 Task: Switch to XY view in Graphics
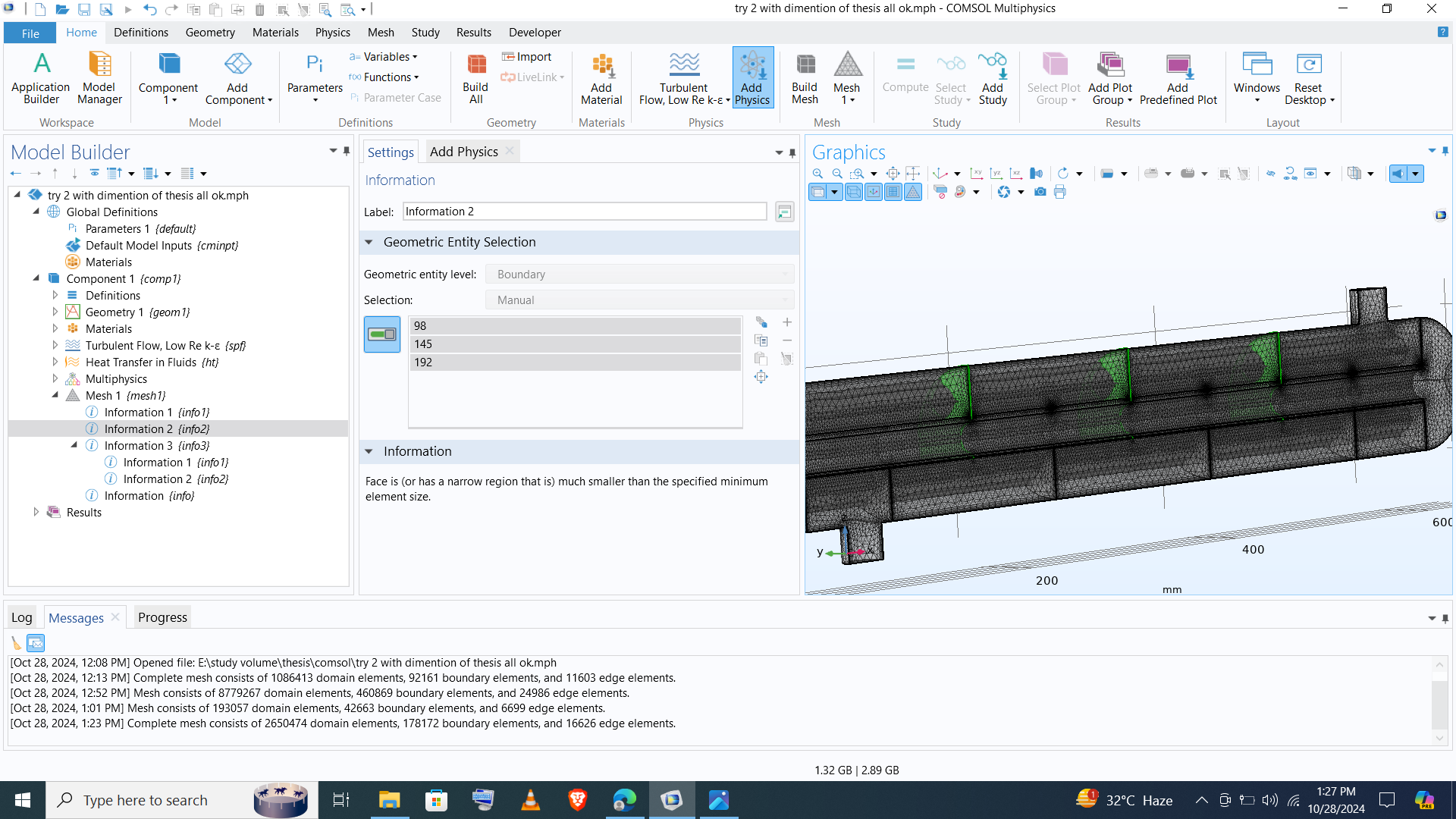click(x=977, y=174)
